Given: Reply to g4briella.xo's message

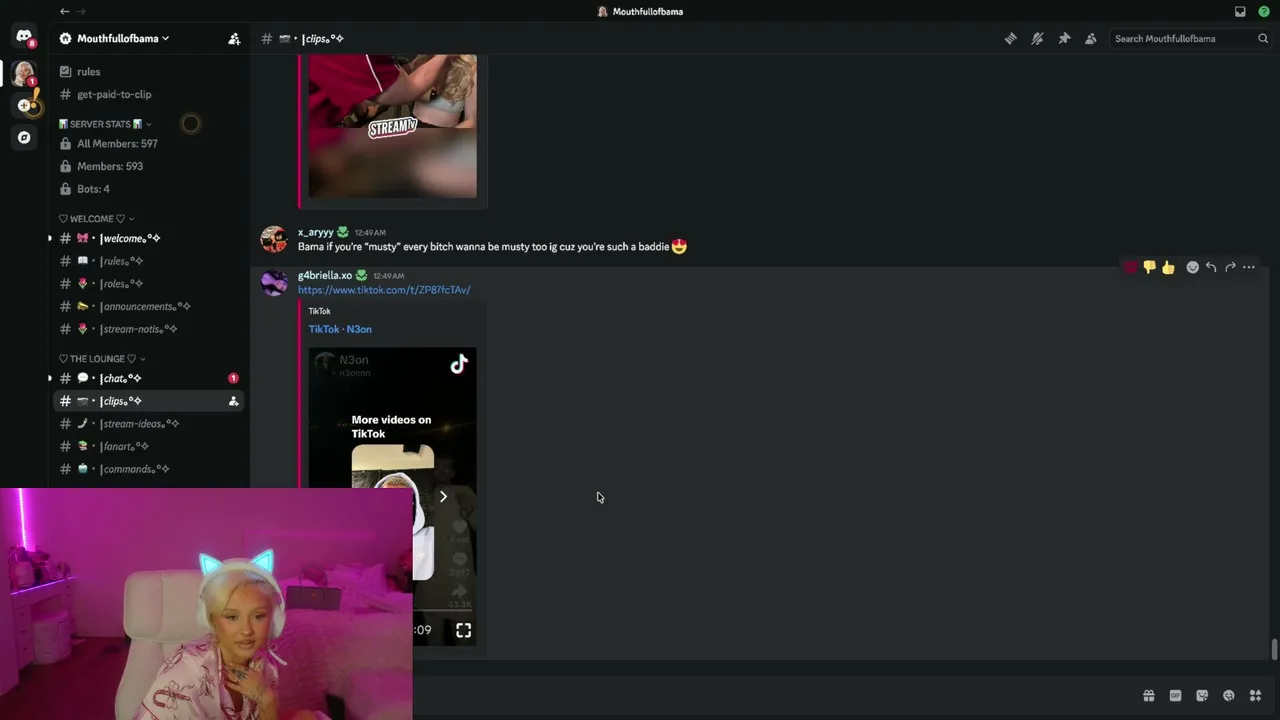Looking at the screenshot, I should click(x=1211, y=267).
